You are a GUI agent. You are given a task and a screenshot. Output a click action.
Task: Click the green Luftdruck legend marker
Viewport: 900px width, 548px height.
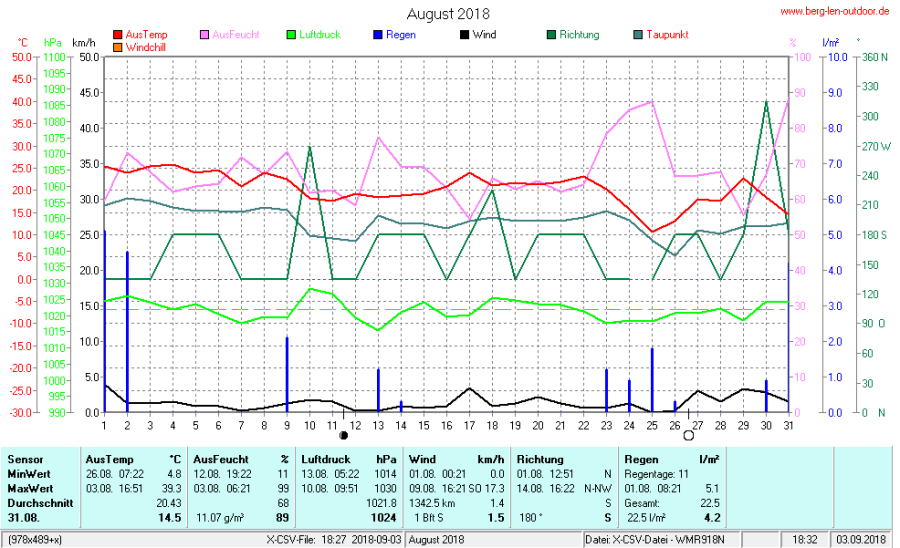[x=292, y=35]
